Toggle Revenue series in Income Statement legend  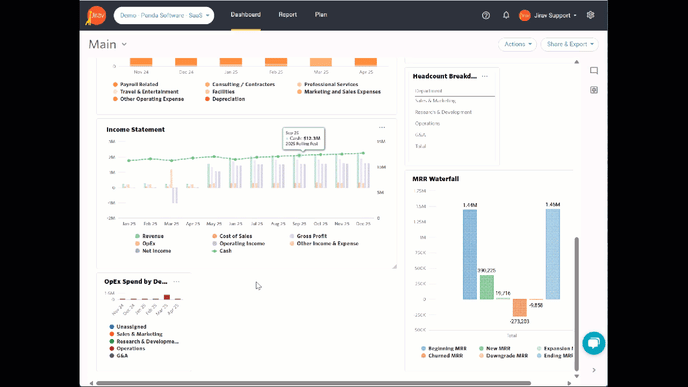click(x=149, y=236)
